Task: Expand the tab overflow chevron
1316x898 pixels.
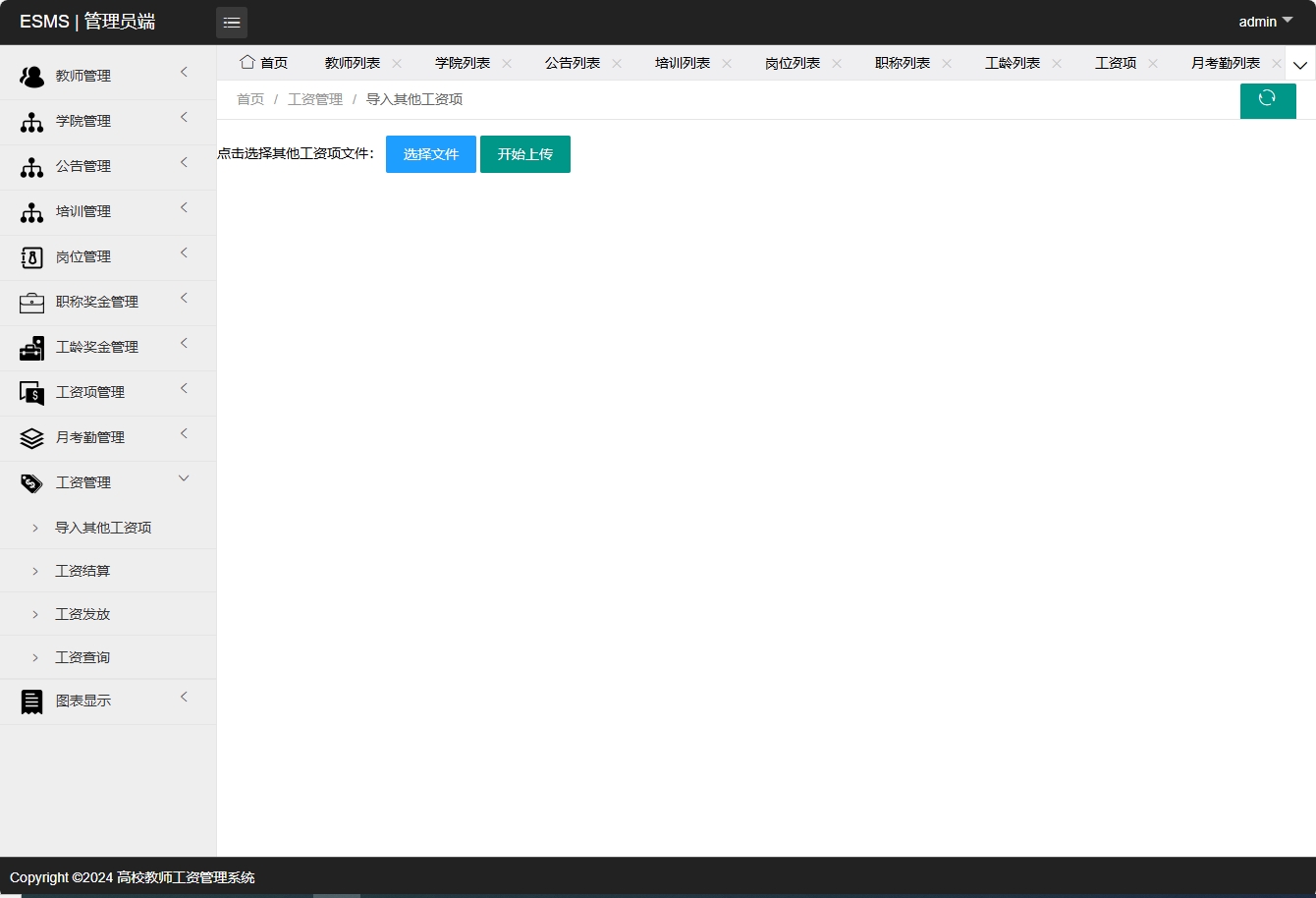Action: (1300, 63)
